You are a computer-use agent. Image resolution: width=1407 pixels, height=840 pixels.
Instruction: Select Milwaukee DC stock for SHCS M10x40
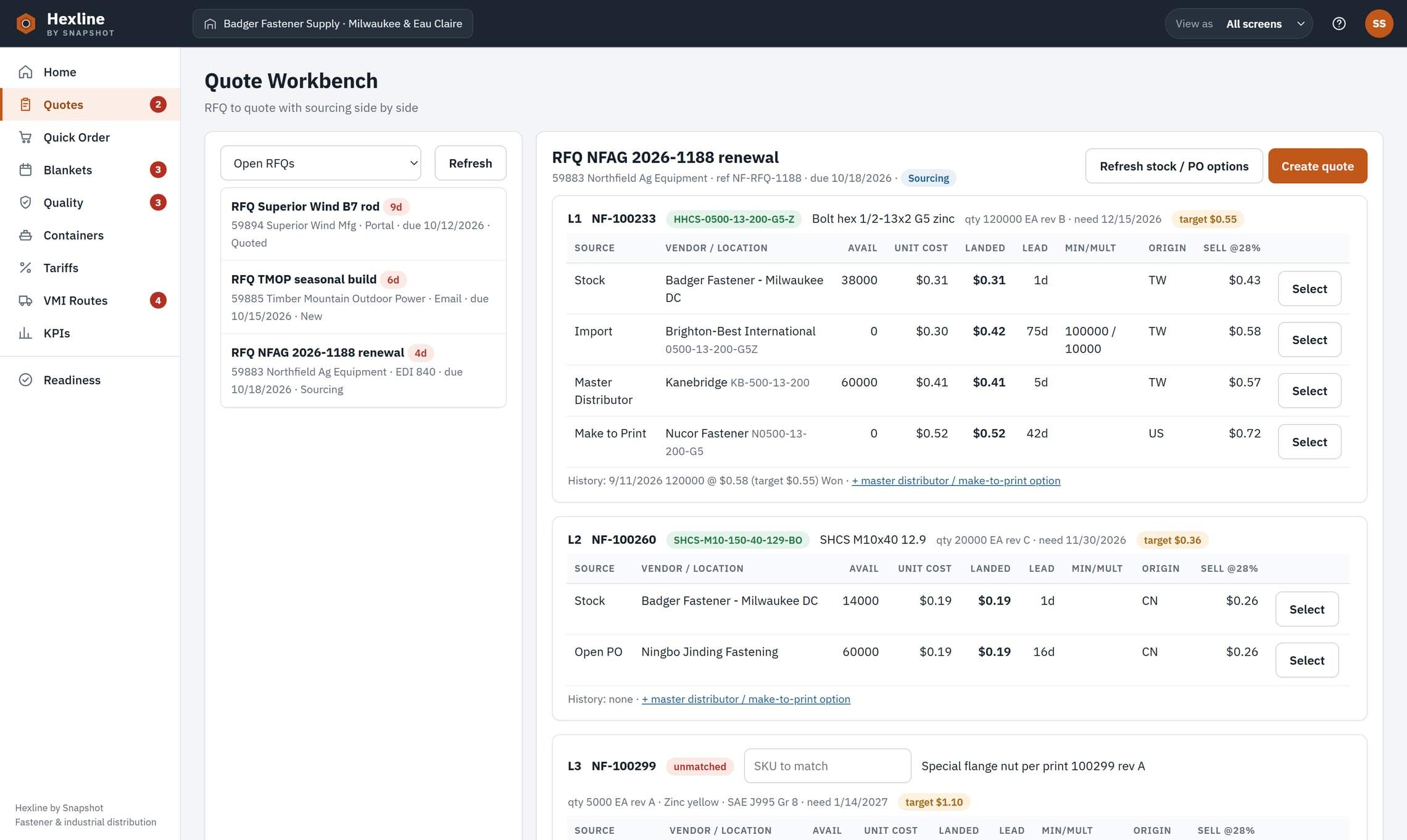pos(1306,609)
